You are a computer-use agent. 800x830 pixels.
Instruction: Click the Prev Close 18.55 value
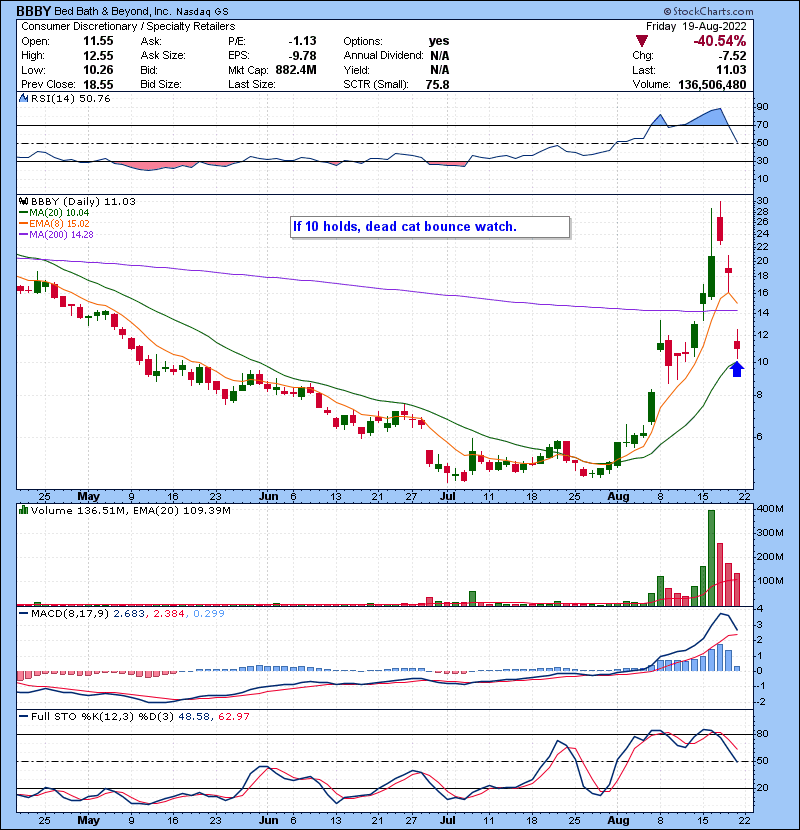[98, 85]
